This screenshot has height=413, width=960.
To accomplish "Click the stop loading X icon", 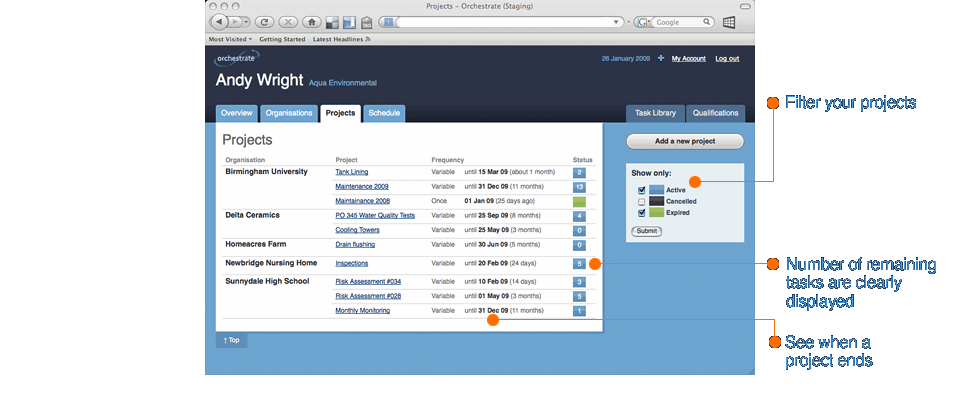I will click(x=288, y=21).
